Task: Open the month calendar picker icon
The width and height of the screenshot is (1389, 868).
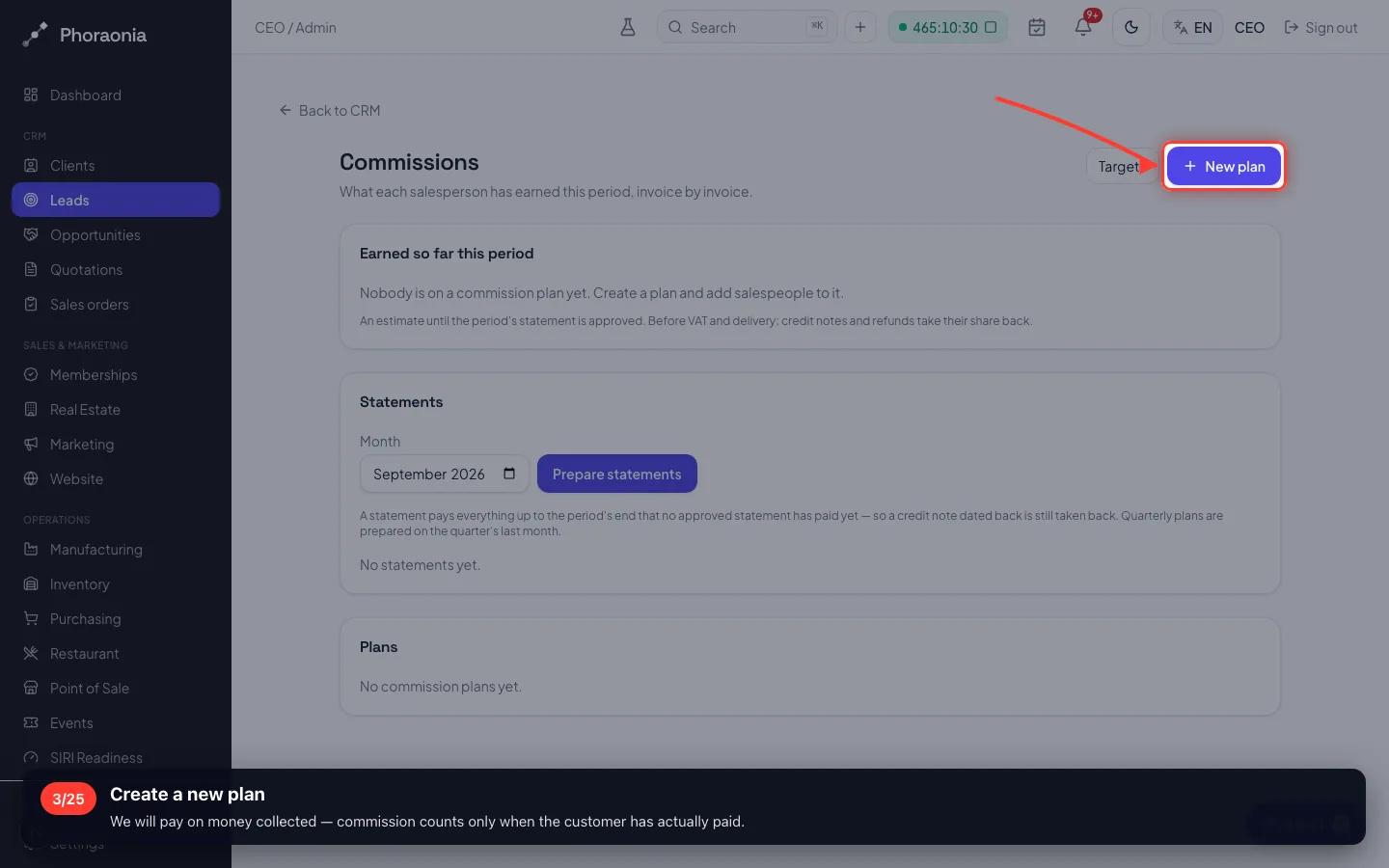Action: pyautogui.click(x=509, y=474)
